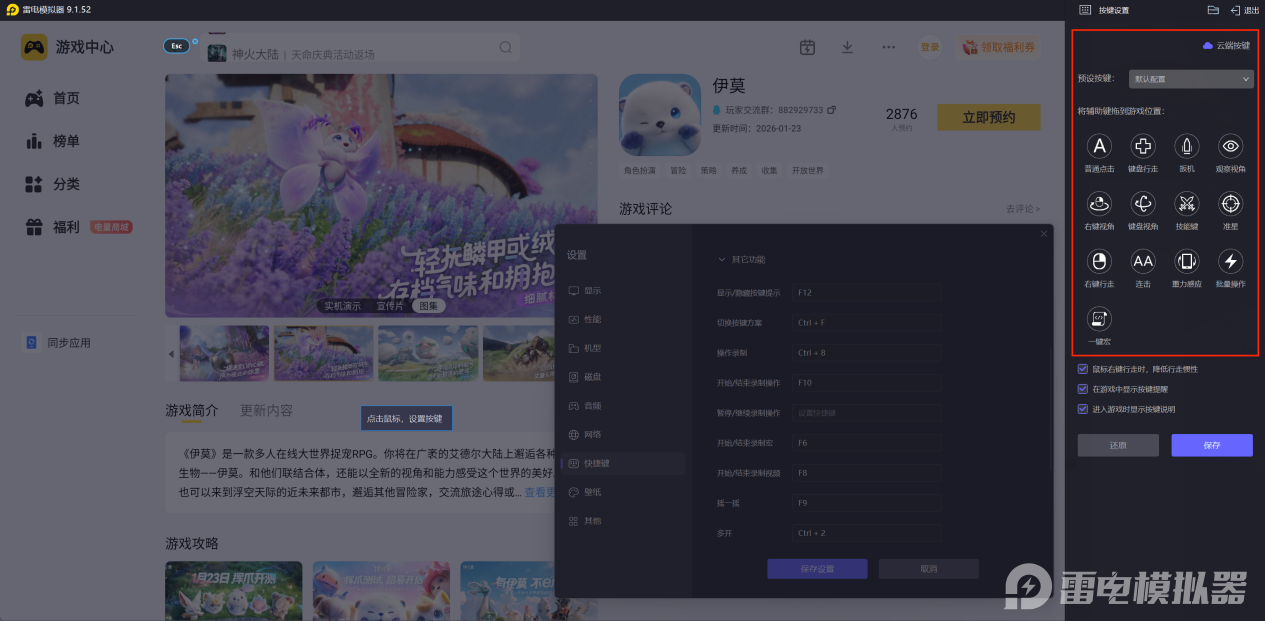
Task: Copy the player group number icon
Action: [x=831, y=110]
